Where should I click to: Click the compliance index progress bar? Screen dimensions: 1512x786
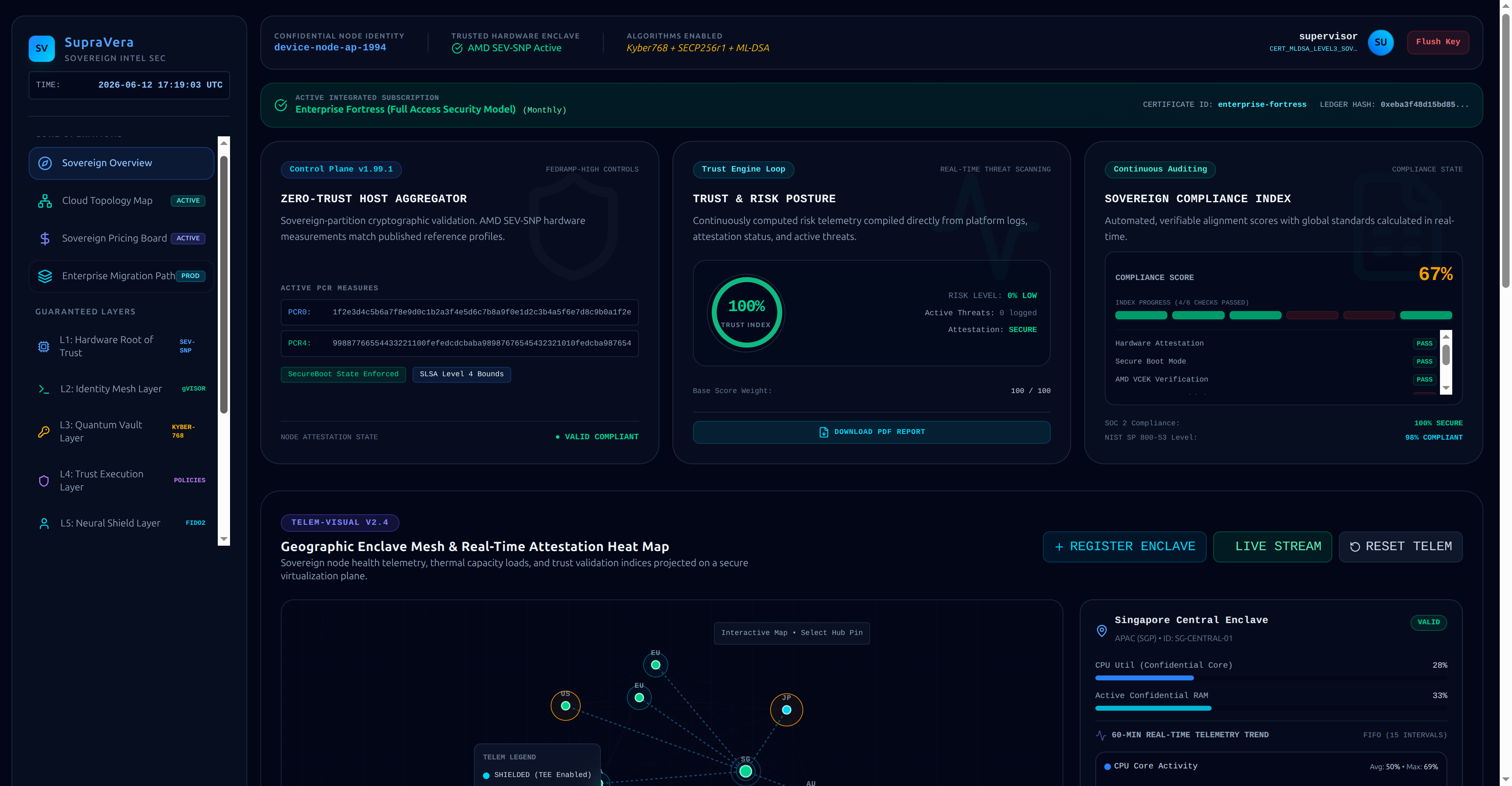[x=1283, y=315]
